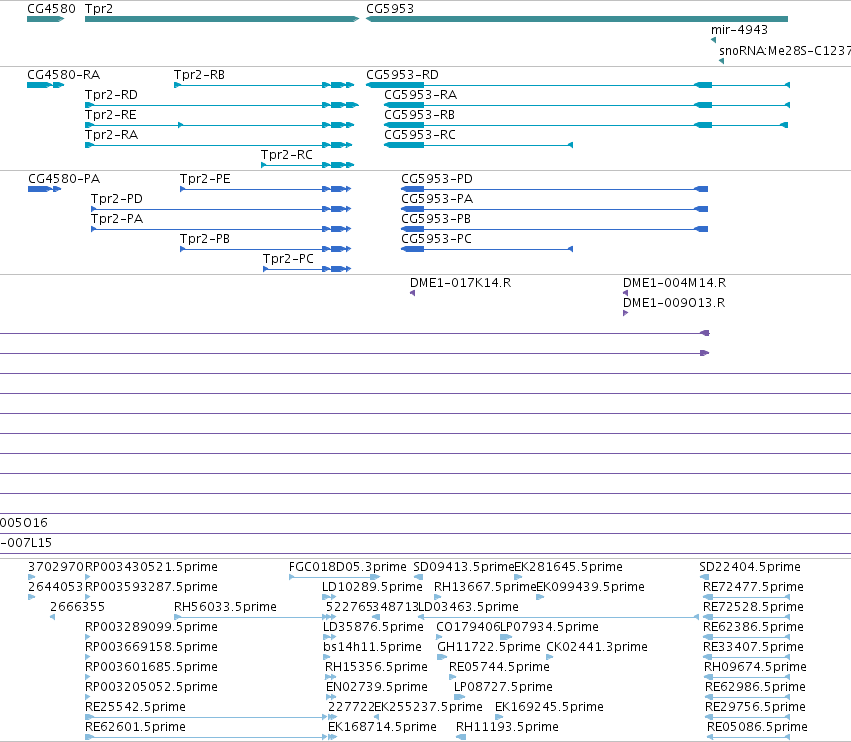The height and width of the screenshot is (742, 851).
Task: Click the CG5953-RB transcript label
Action: pyautogui.click(x=420, y=115)
